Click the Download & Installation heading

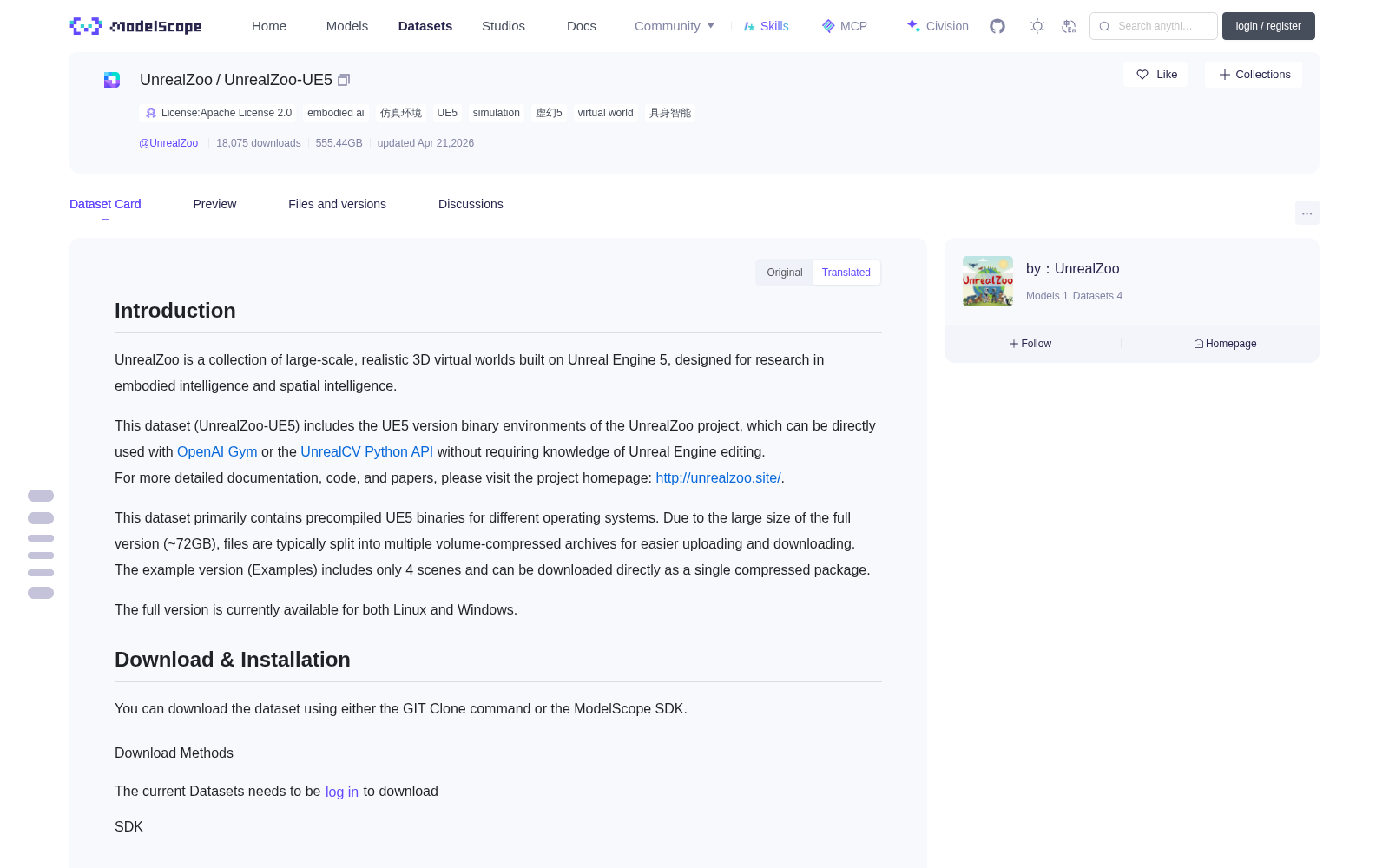point(233,660)
